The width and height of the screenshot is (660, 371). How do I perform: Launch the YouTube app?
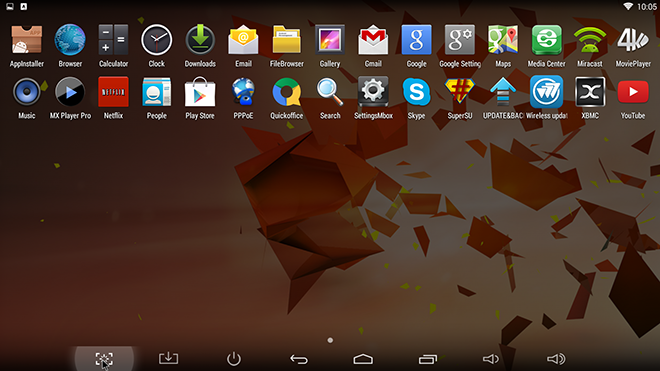pyautogui.click(x=633, y=92)
